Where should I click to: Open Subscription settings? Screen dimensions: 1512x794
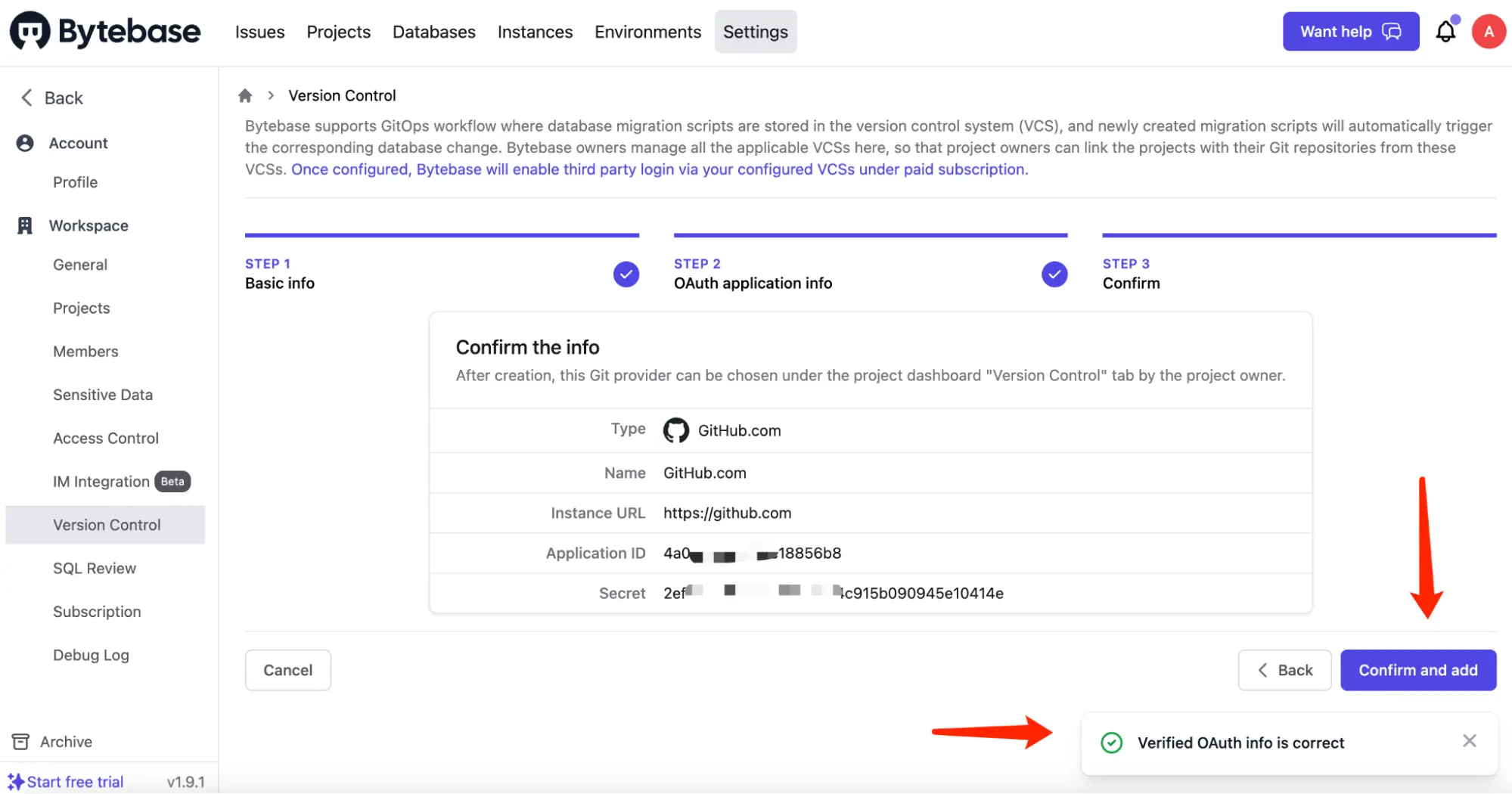coord(97,612)
